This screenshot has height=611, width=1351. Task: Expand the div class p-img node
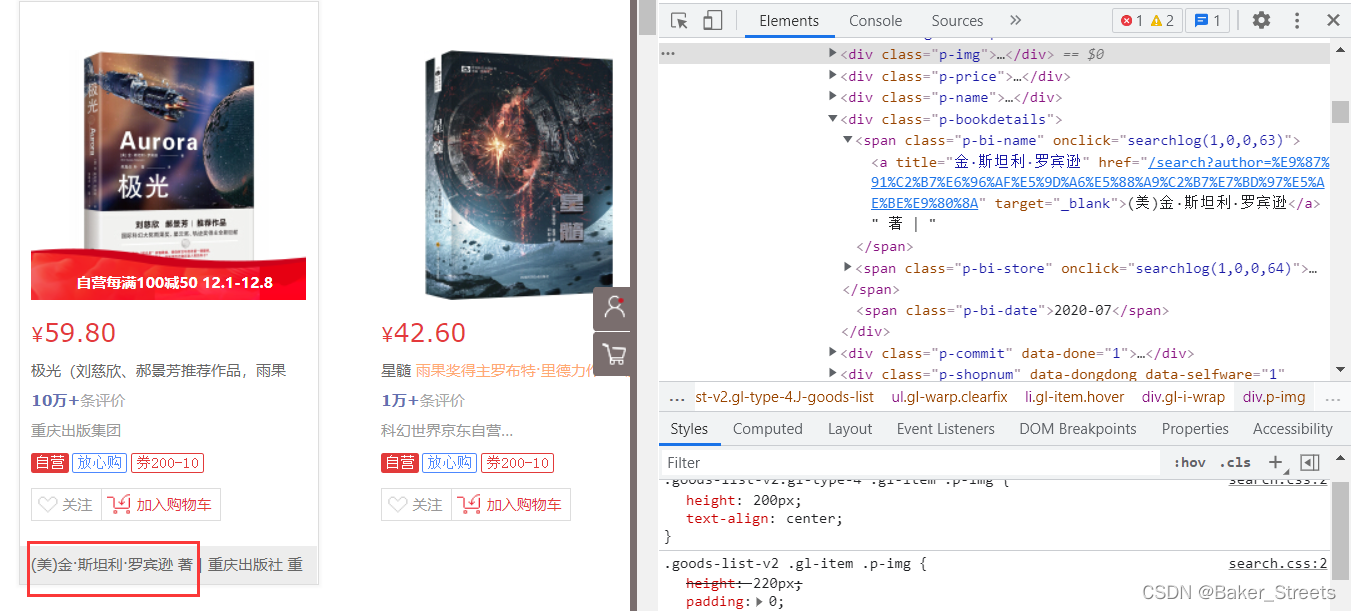(x=833, y=54)
